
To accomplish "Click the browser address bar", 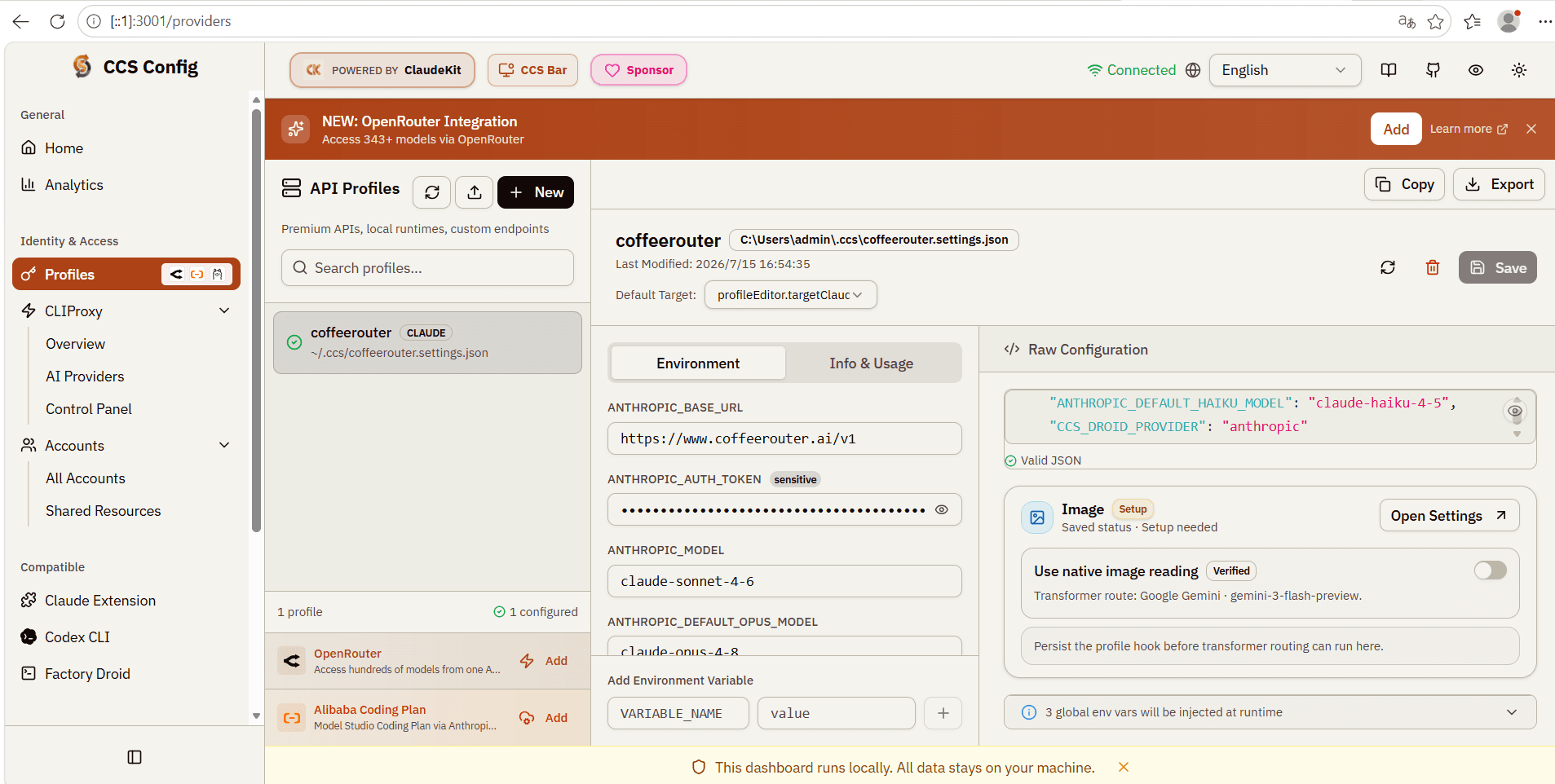I will (734, 21).
